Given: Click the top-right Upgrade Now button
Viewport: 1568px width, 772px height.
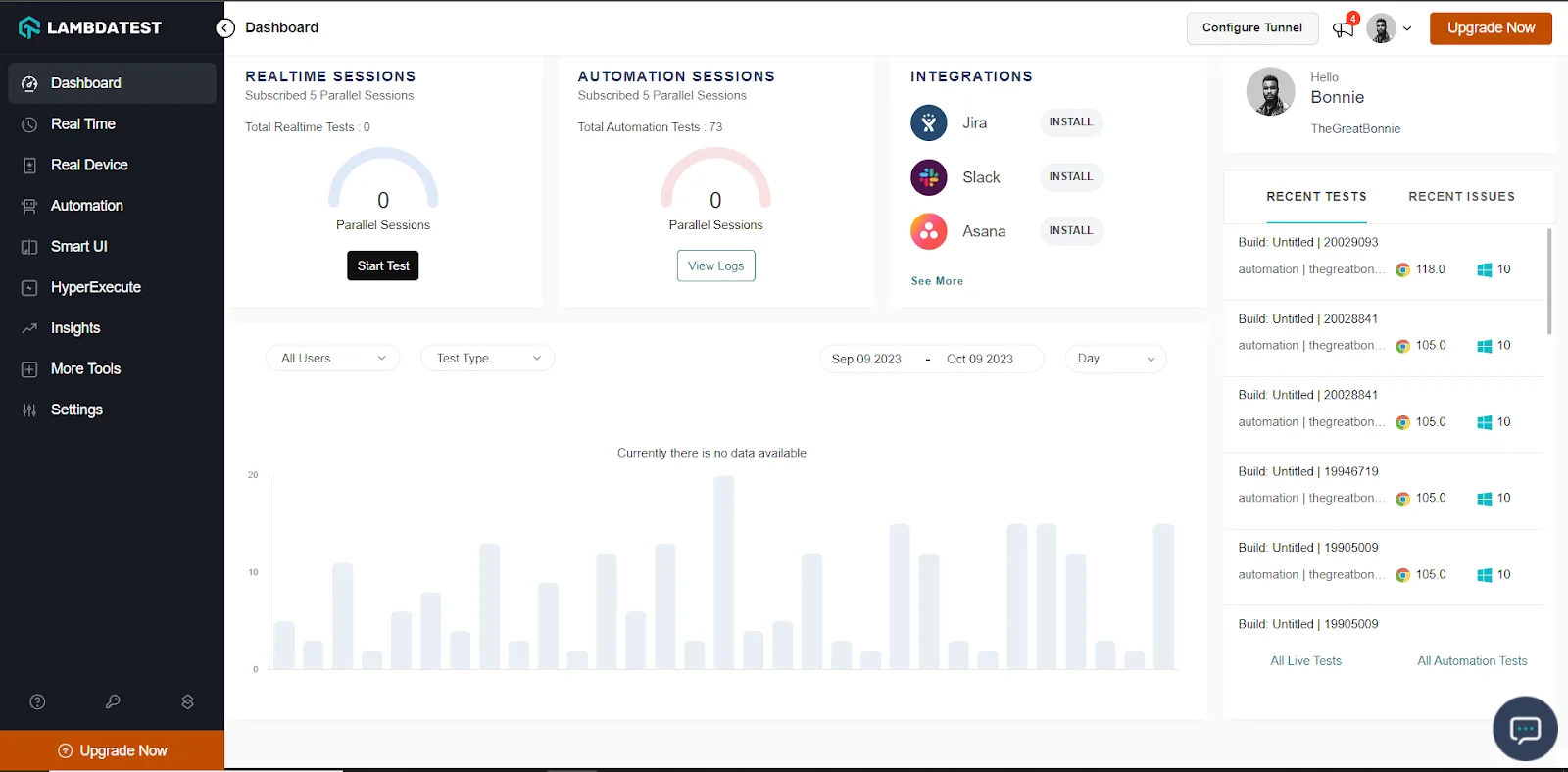Looking at the screenshot, I should (1491, 28).
